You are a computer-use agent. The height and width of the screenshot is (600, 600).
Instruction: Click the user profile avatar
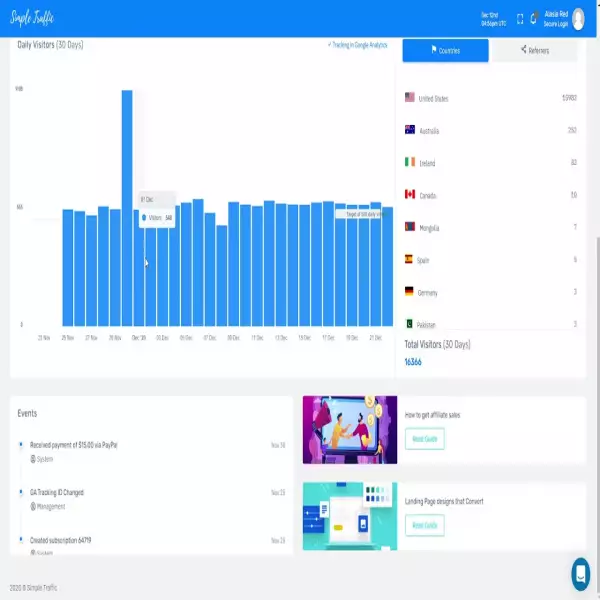click(x=579, y=17)
